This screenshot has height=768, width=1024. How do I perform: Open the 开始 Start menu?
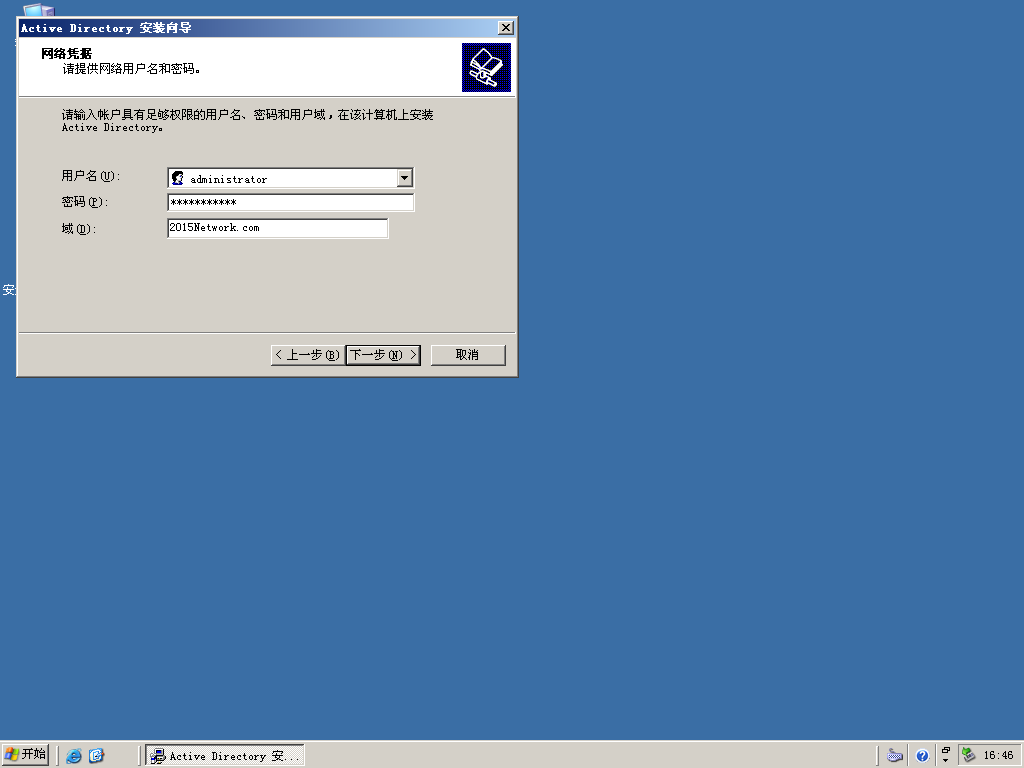25,755
